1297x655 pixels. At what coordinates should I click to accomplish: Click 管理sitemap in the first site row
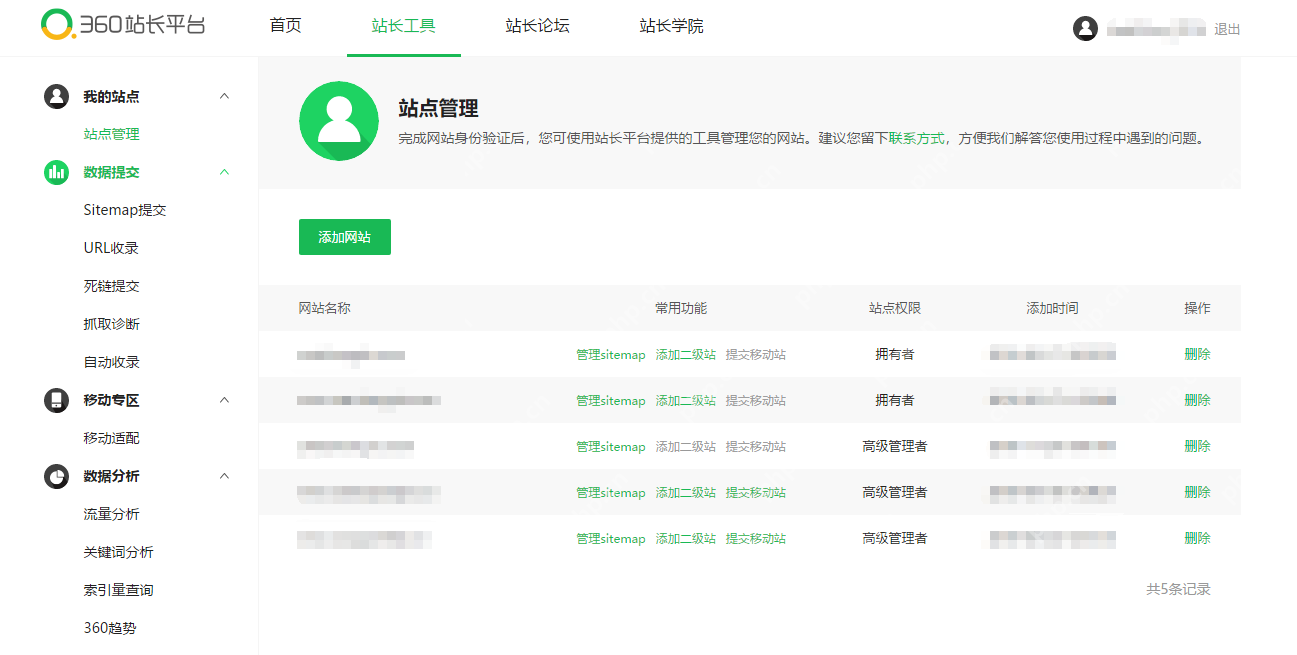click(611, 355)
